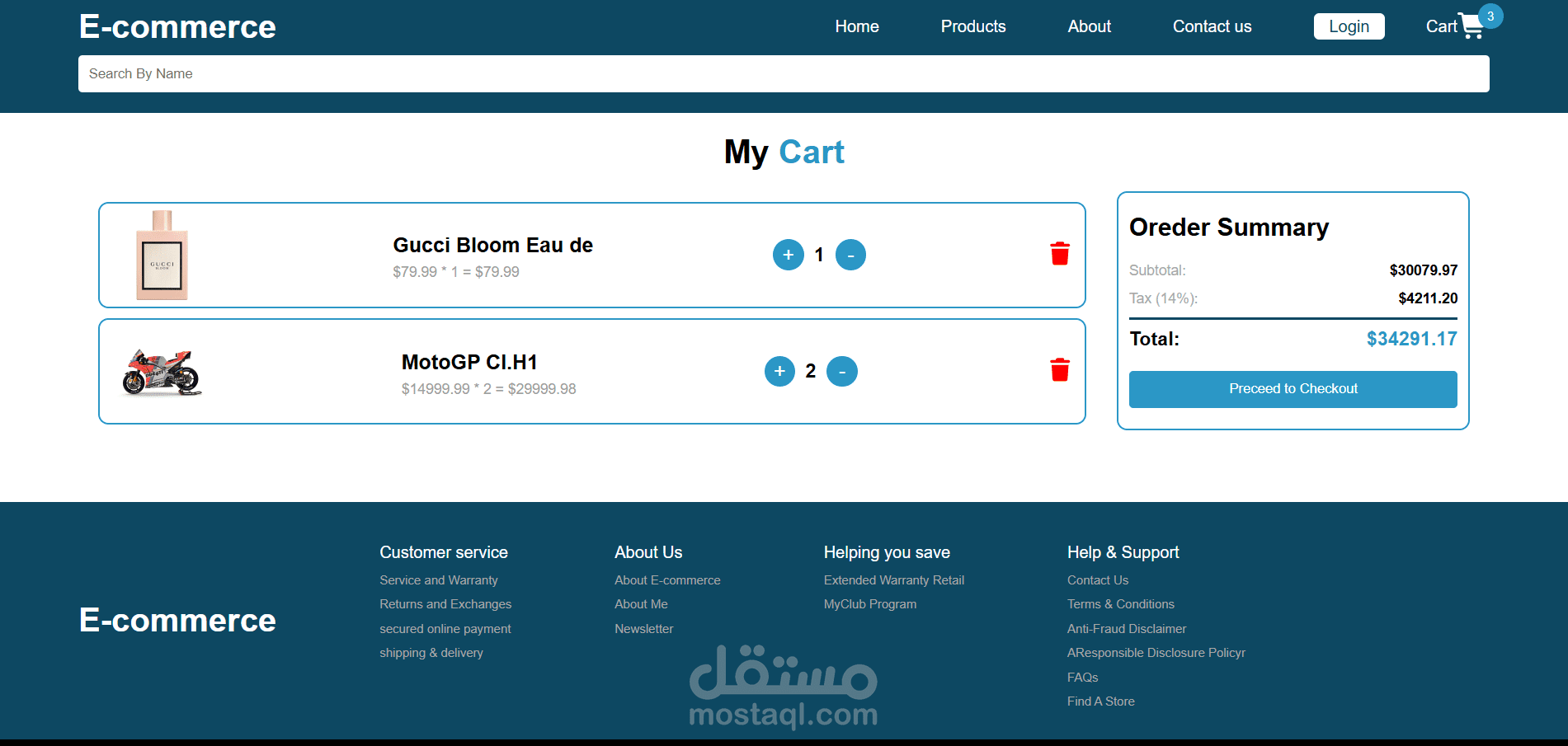Screen dimensions: 1568x746
Task: Open the Newsletter footer link
Action: tap(644, 629)
